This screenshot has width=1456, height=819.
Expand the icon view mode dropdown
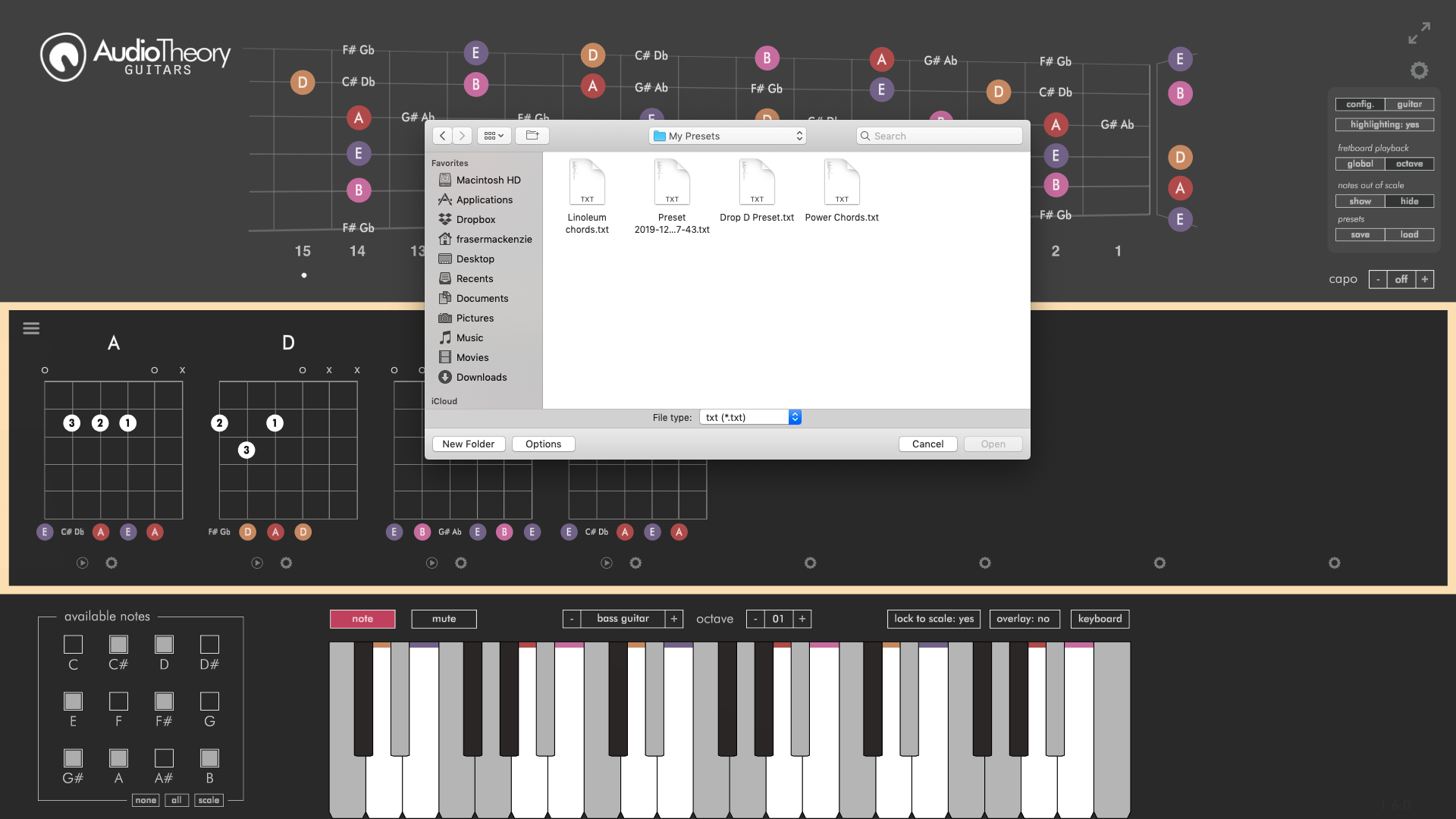coord(494,136)
